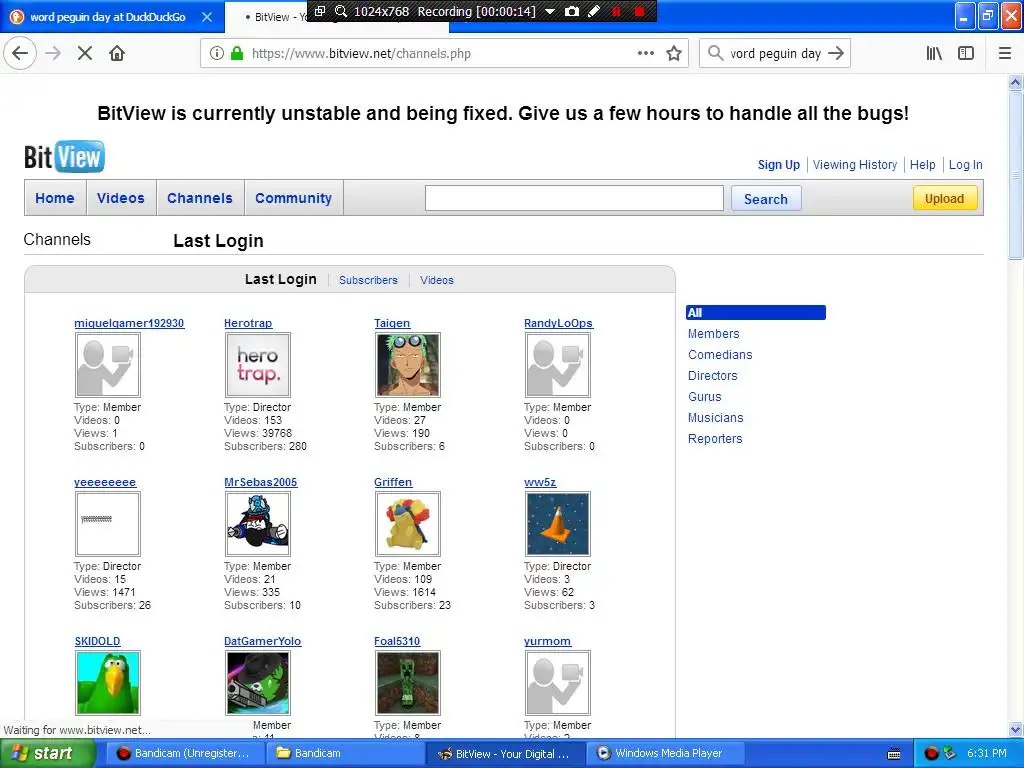Image resolution: width=1024 pixels, height=768 pixels.
Task: Open ww5z traffic cone avatar
Action: 558,524
